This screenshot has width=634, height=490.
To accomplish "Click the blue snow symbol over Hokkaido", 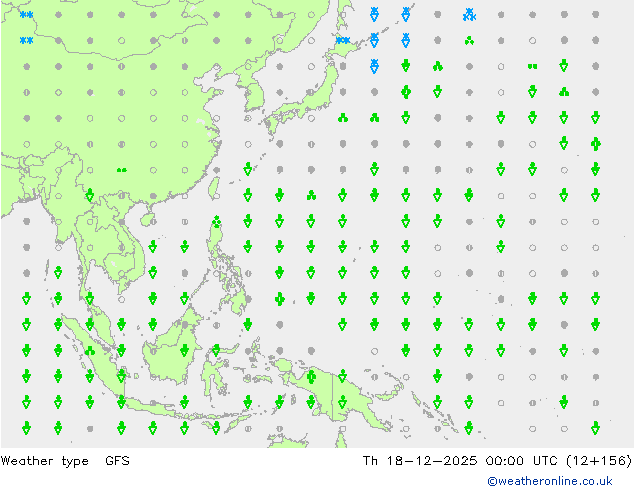I will coord(343,40).
